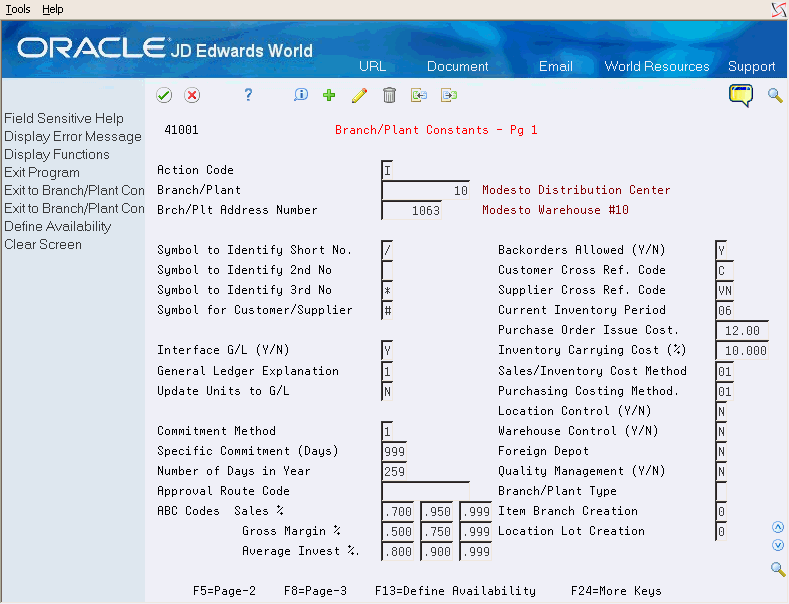This screenshot has height=604, width=789.
Task: Open the yellow chat bubble icon
Action: point(741,95)
